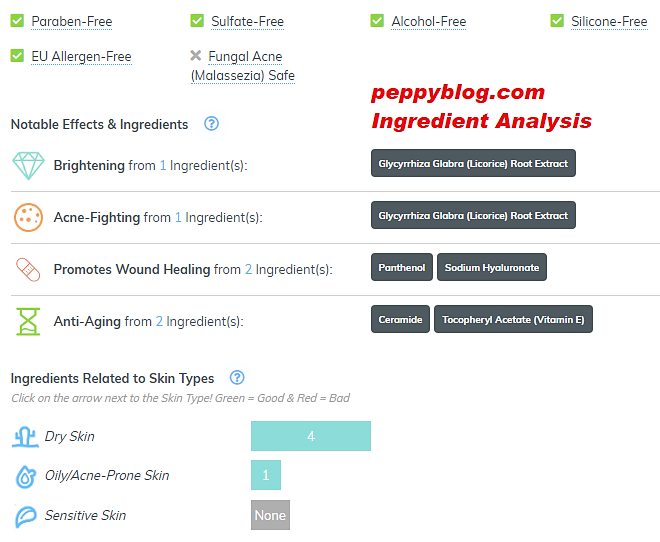Viewport: 660px width, 542px height.
Task: Click the hourglass Anti-Aging icon
Action: click(27, 321)
